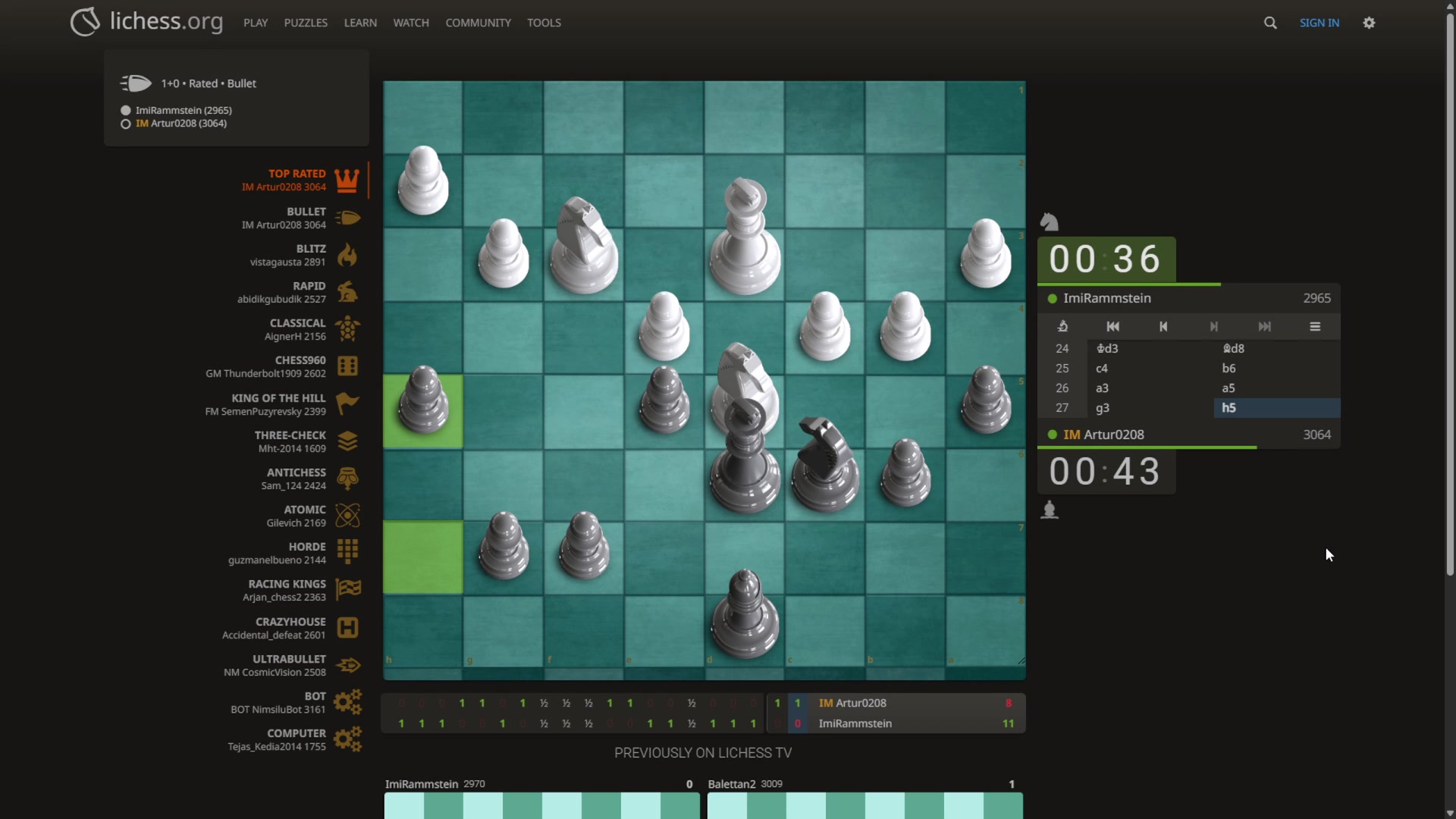
Task: Select Top Rated crown icon
Action: [x=347, y=180]
